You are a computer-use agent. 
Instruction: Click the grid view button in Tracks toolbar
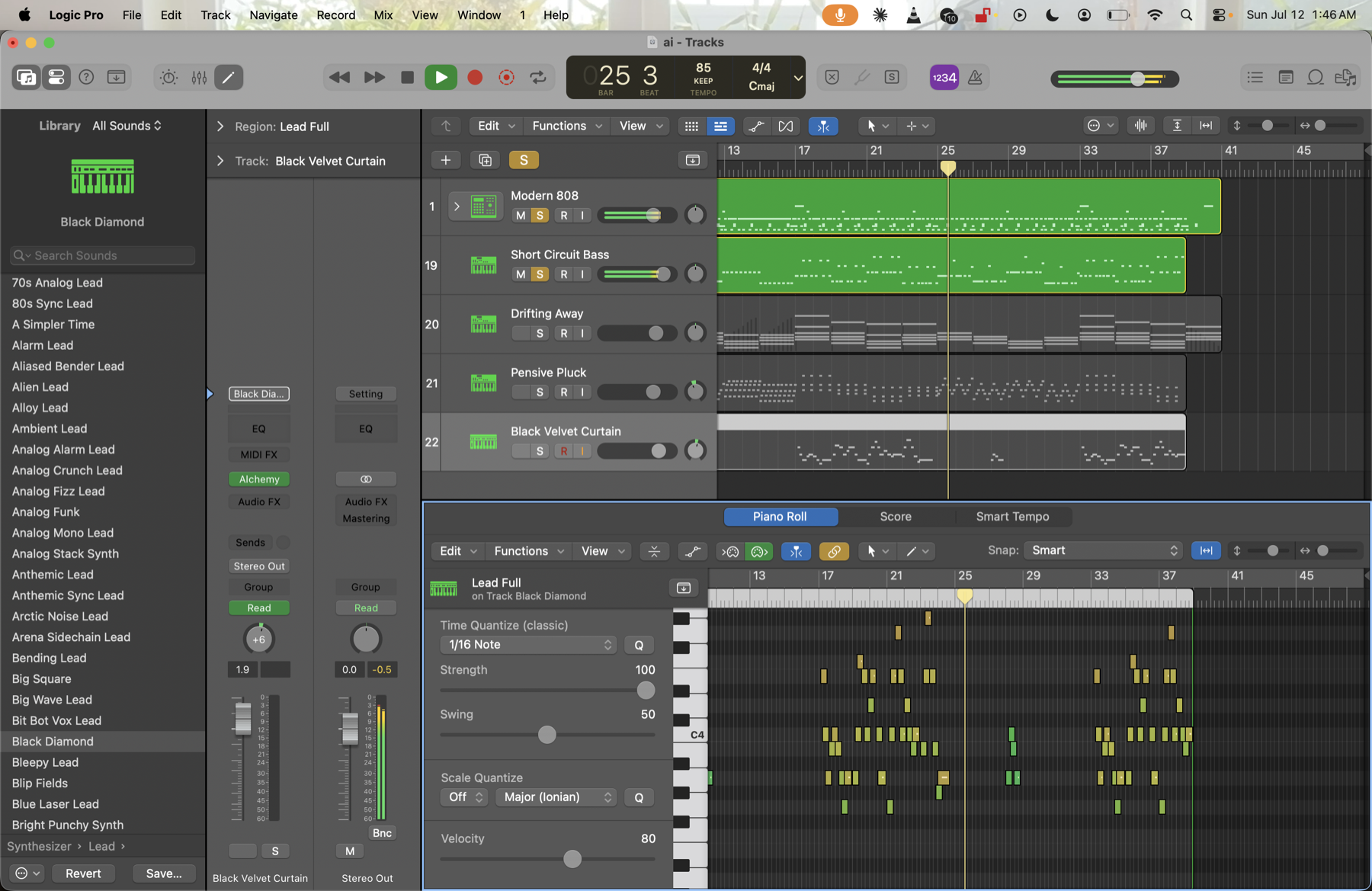pos(691,126)
